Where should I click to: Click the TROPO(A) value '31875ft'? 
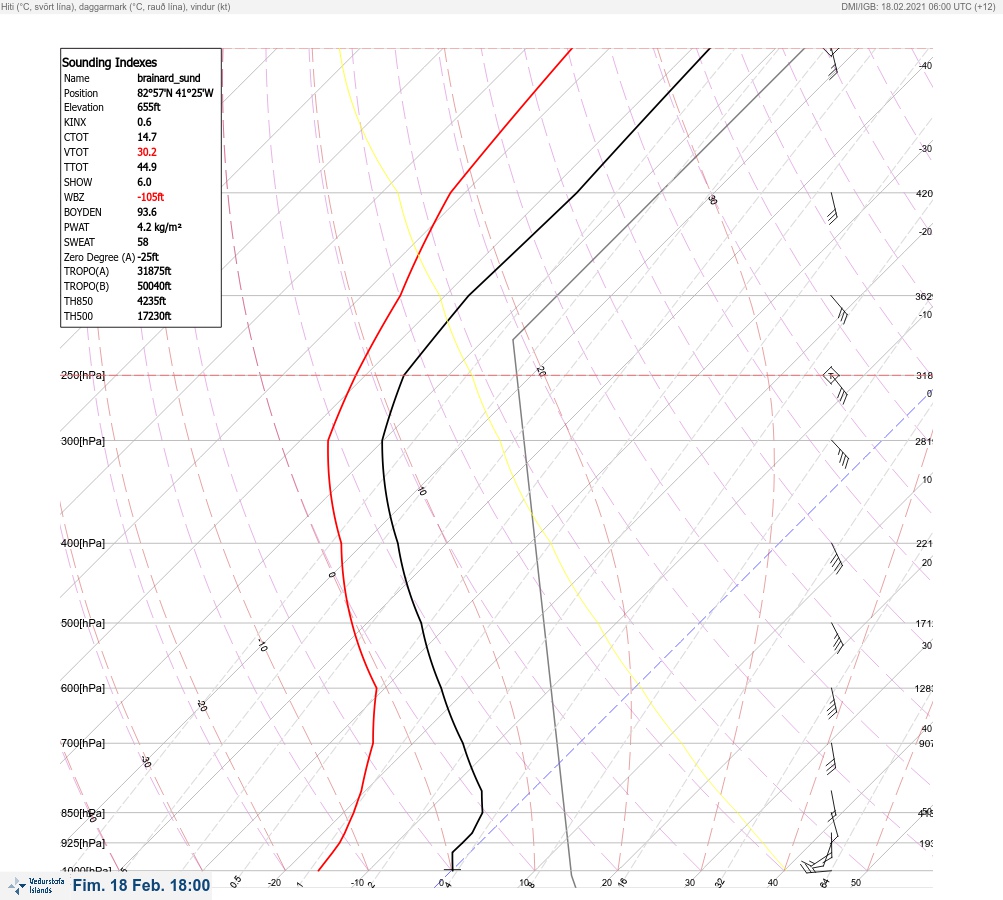pyautogui.click(x=154, y=271)
